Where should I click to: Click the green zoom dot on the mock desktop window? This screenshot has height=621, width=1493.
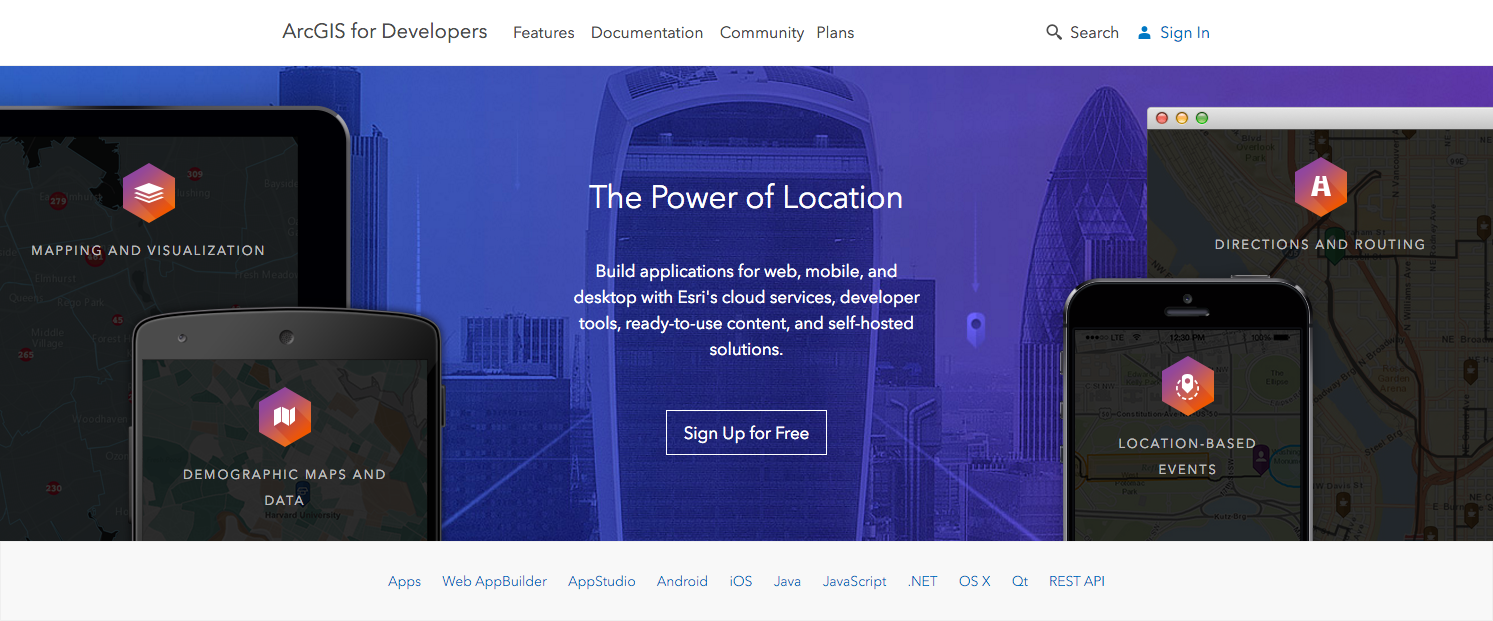(1202, 118)
